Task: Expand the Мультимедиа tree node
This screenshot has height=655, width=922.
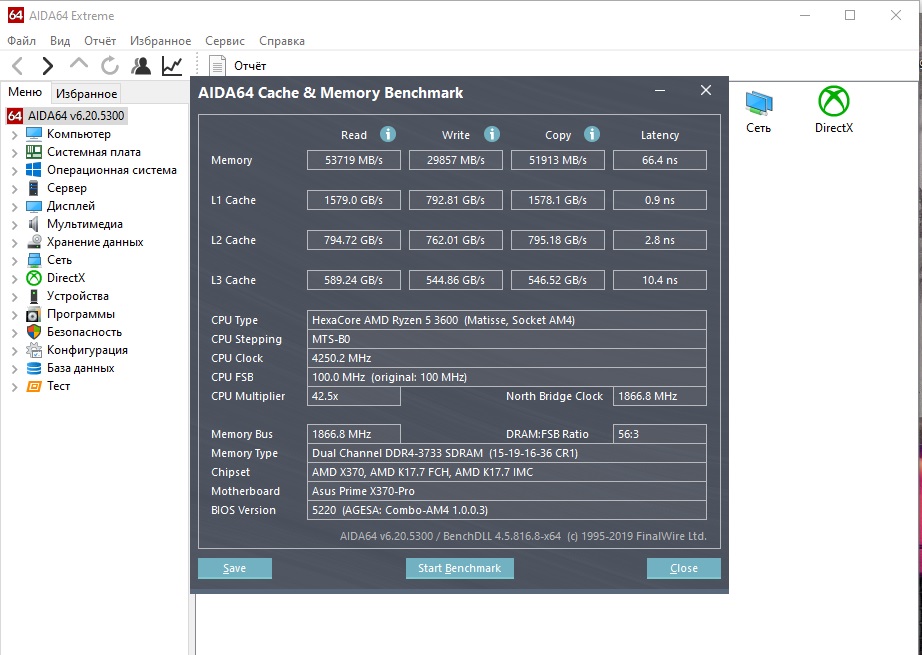Action: (x=15, y=225)
